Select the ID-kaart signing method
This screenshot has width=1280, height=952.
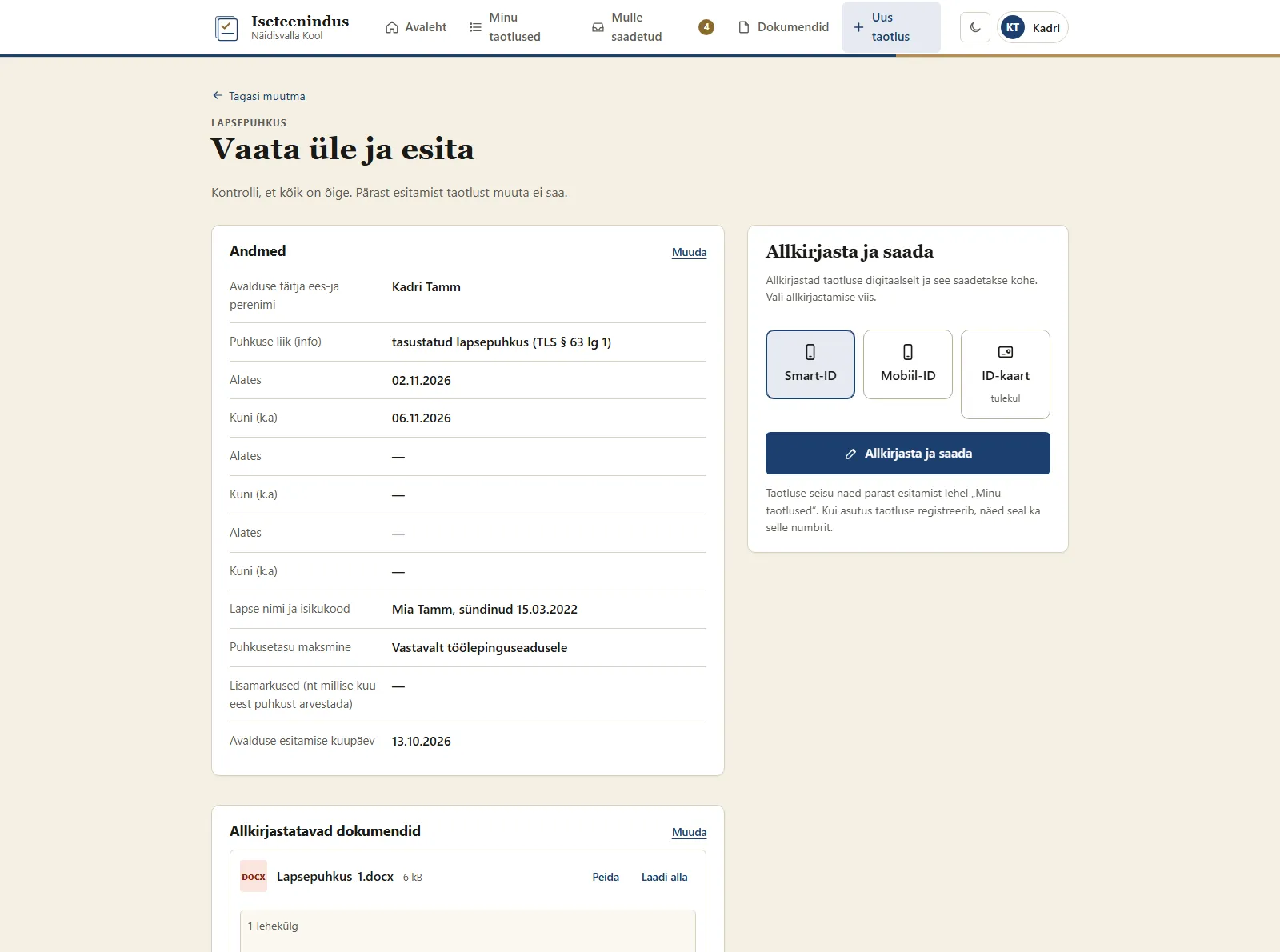(x=1006, y=374)
